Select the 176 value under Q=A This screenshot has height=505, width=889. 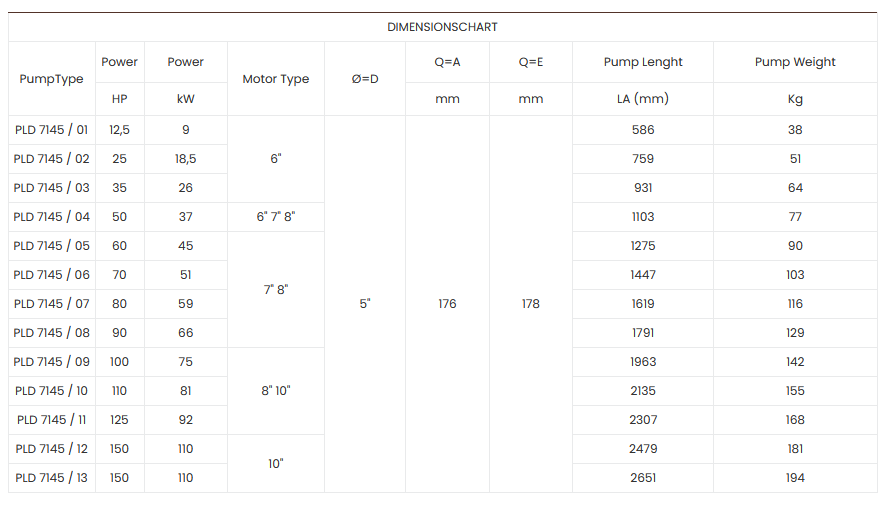(x=447, y=304)
